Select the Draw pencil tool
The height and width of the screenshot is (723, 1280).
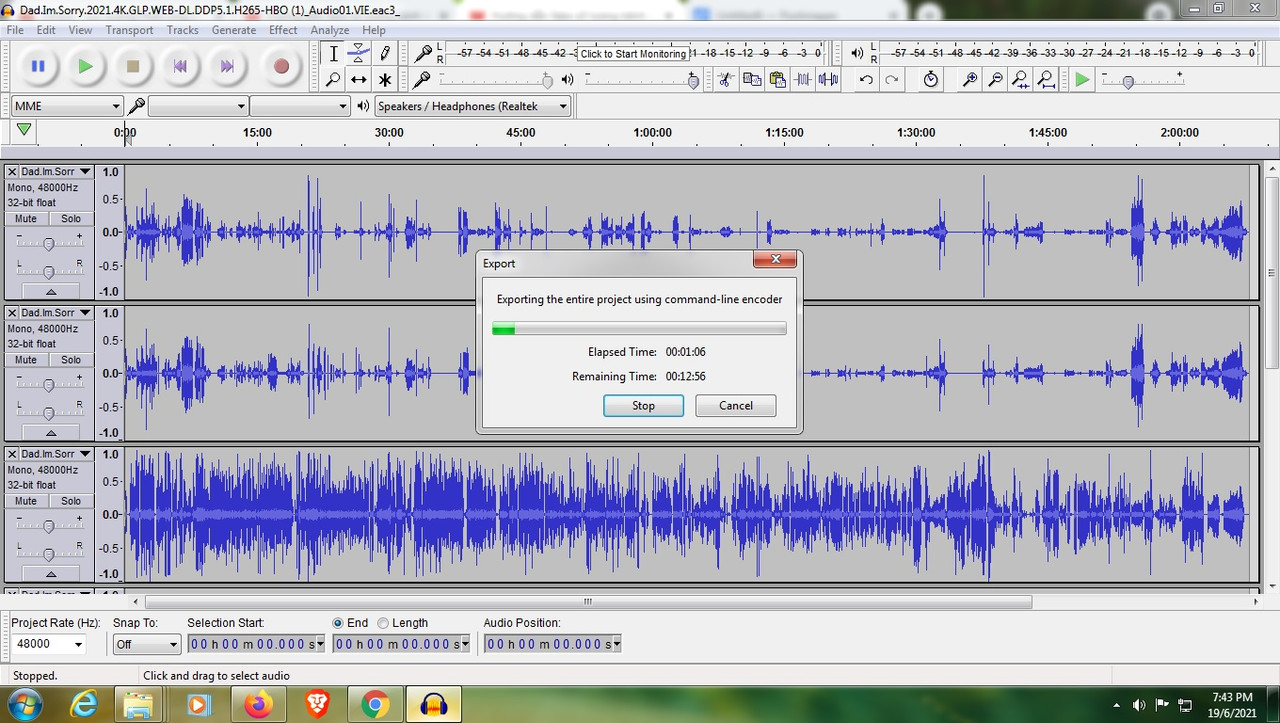click(384, 53)
